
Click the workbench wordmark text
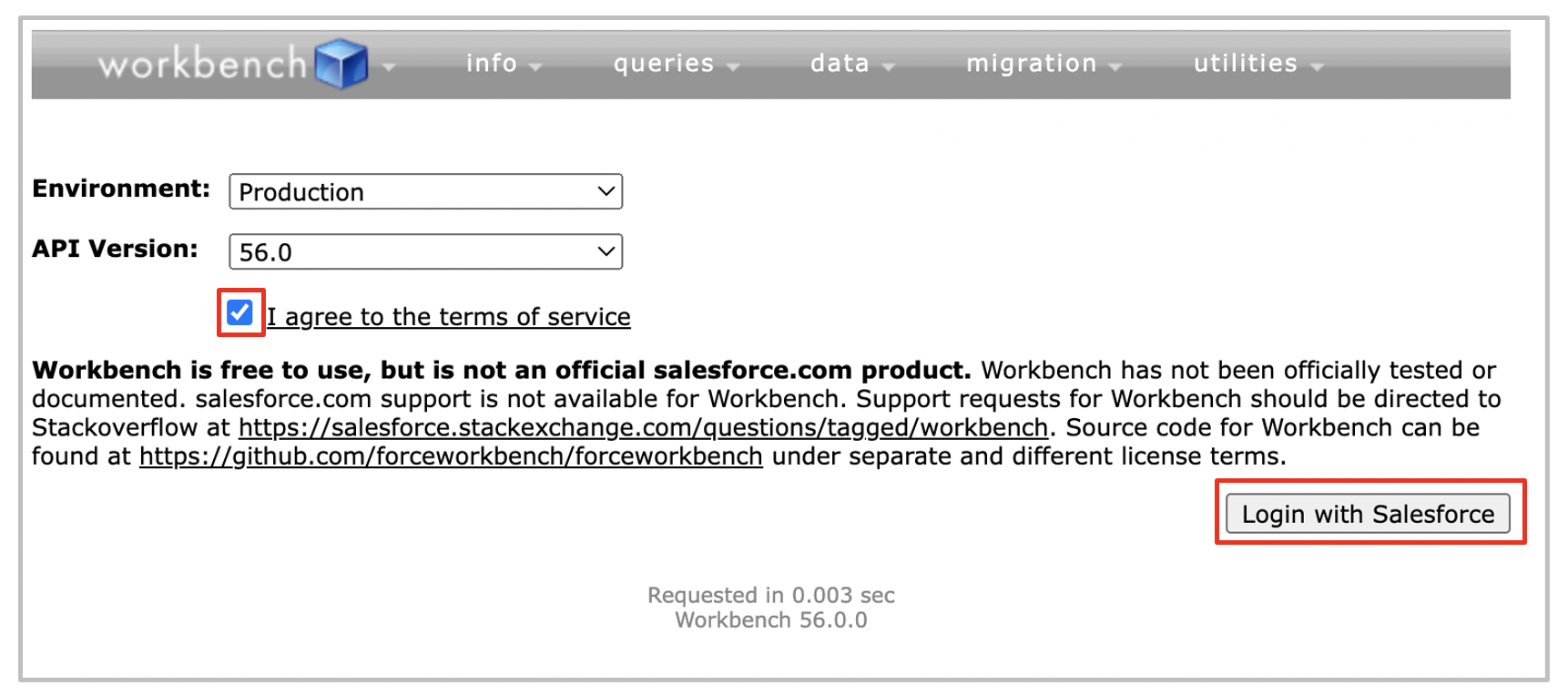[x=203, y=63]
